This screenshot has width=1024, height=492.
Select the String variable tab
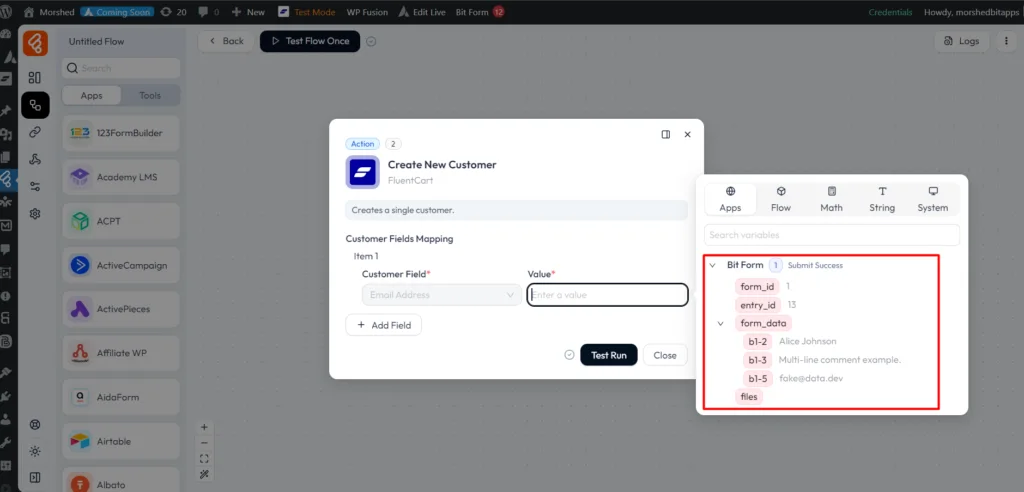coord(882,199)
